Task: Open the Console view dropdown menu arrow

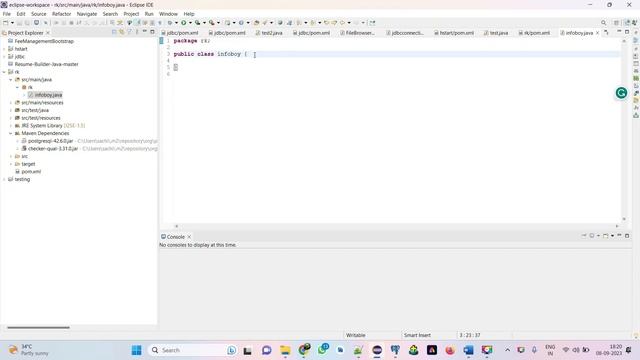Action: [612, 236]
